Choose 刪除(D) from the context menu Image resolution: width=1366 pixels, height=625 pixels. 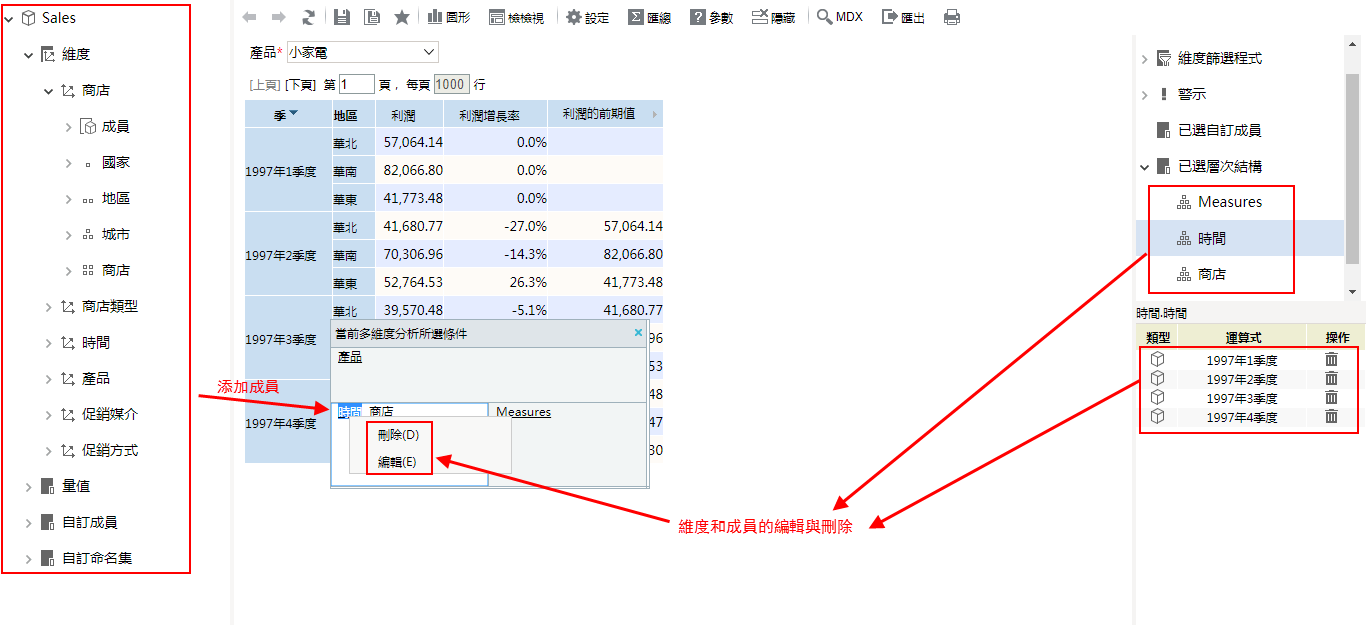(x=398, y=435)
